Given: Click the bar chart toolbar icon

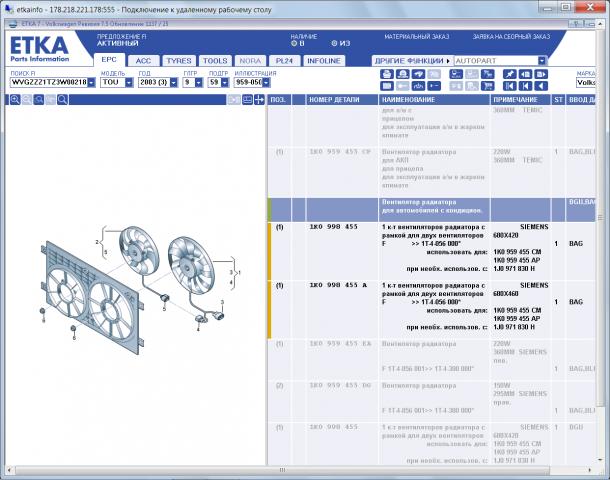Looking at the screenshot, I should click(x=419, y=86).
